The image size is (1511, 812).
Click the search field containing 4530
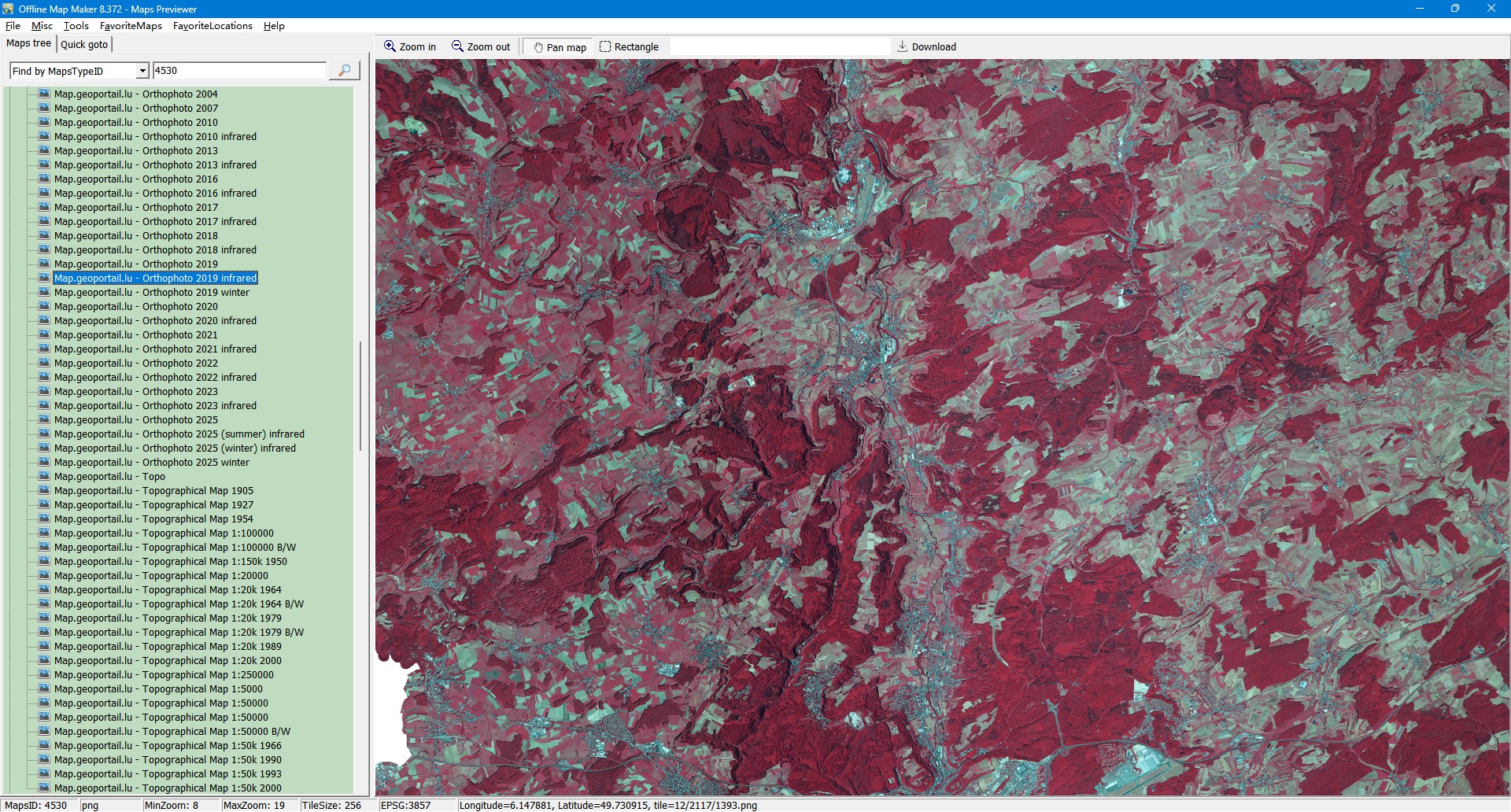pyautogui.click(x=238, y=71)
